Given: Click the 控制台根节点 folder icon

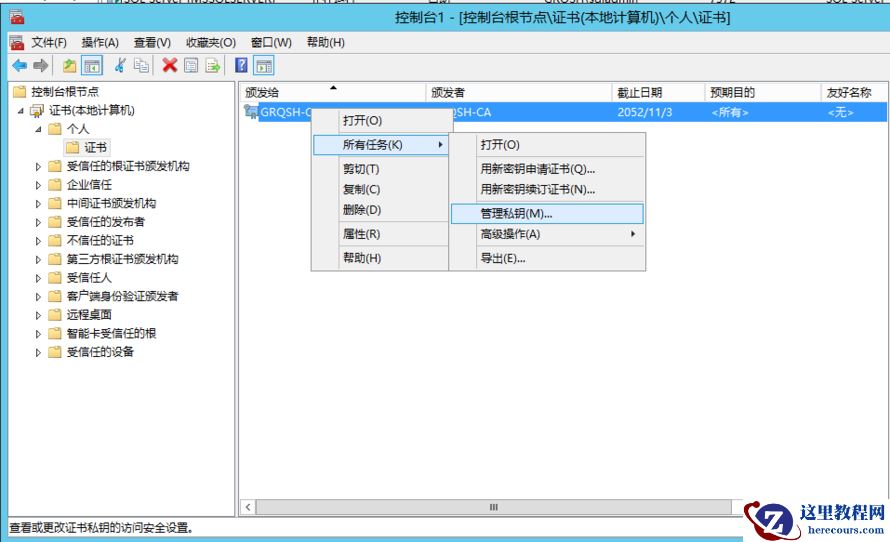Looking at the screenshot, I should (20, 91).
